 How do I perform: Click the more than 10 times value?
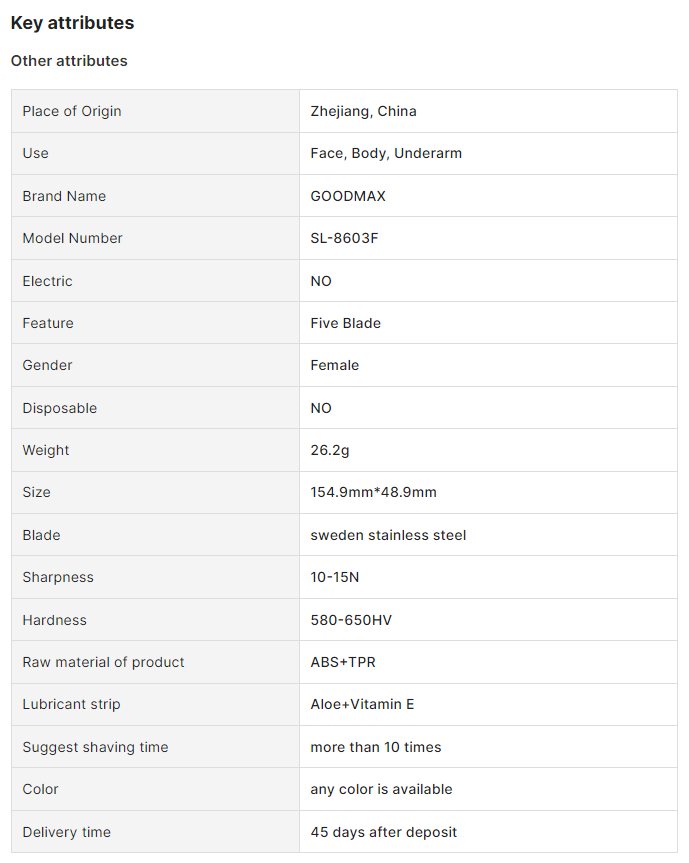click(375, 747)
